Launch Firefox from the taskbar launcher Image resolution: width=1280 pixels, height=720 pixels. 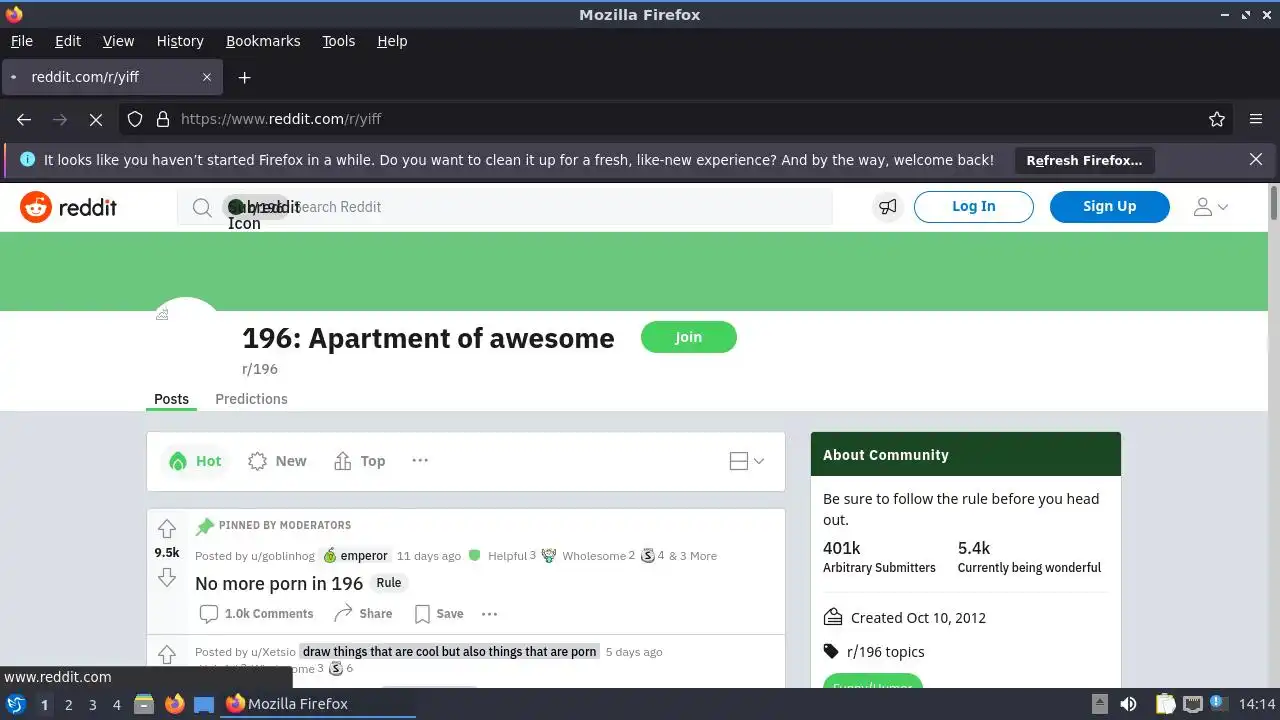tap(174, 704)
